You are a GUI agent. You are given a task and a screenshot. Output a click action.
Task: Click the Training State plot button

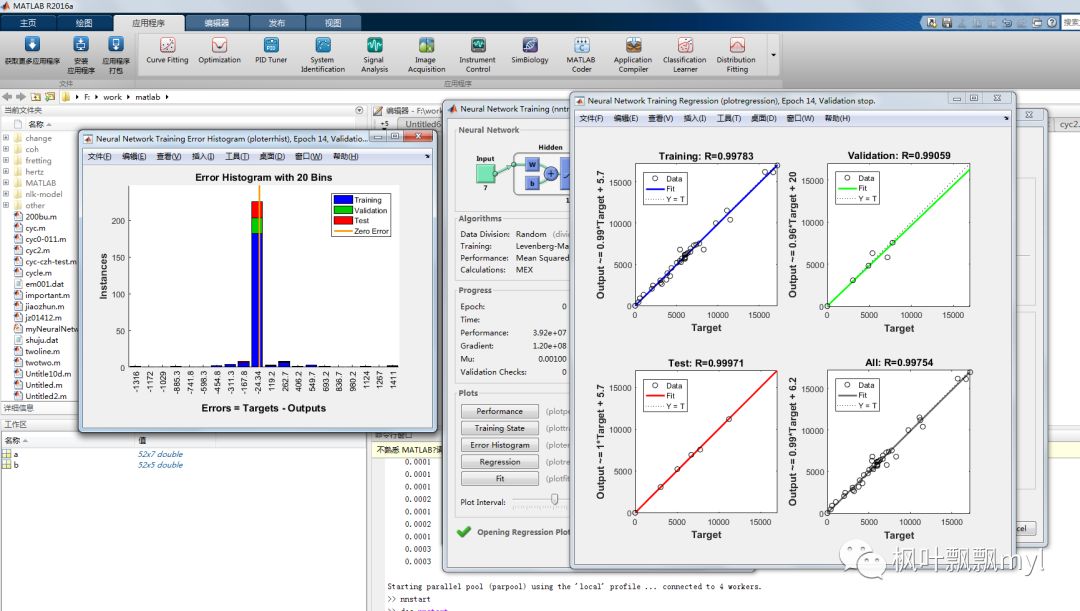(499, 428)
